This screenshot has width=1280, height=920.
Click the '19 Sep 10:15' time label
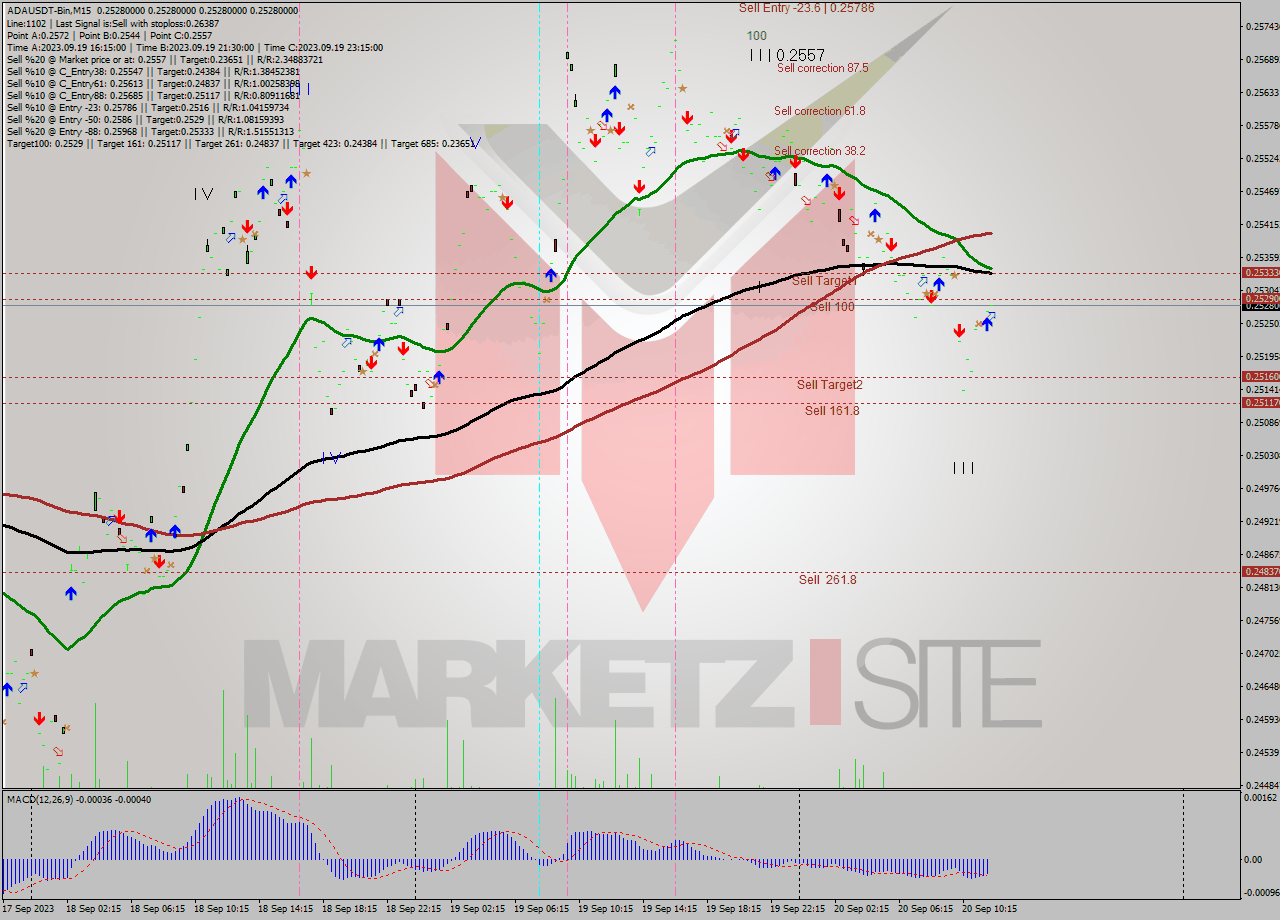606,909
